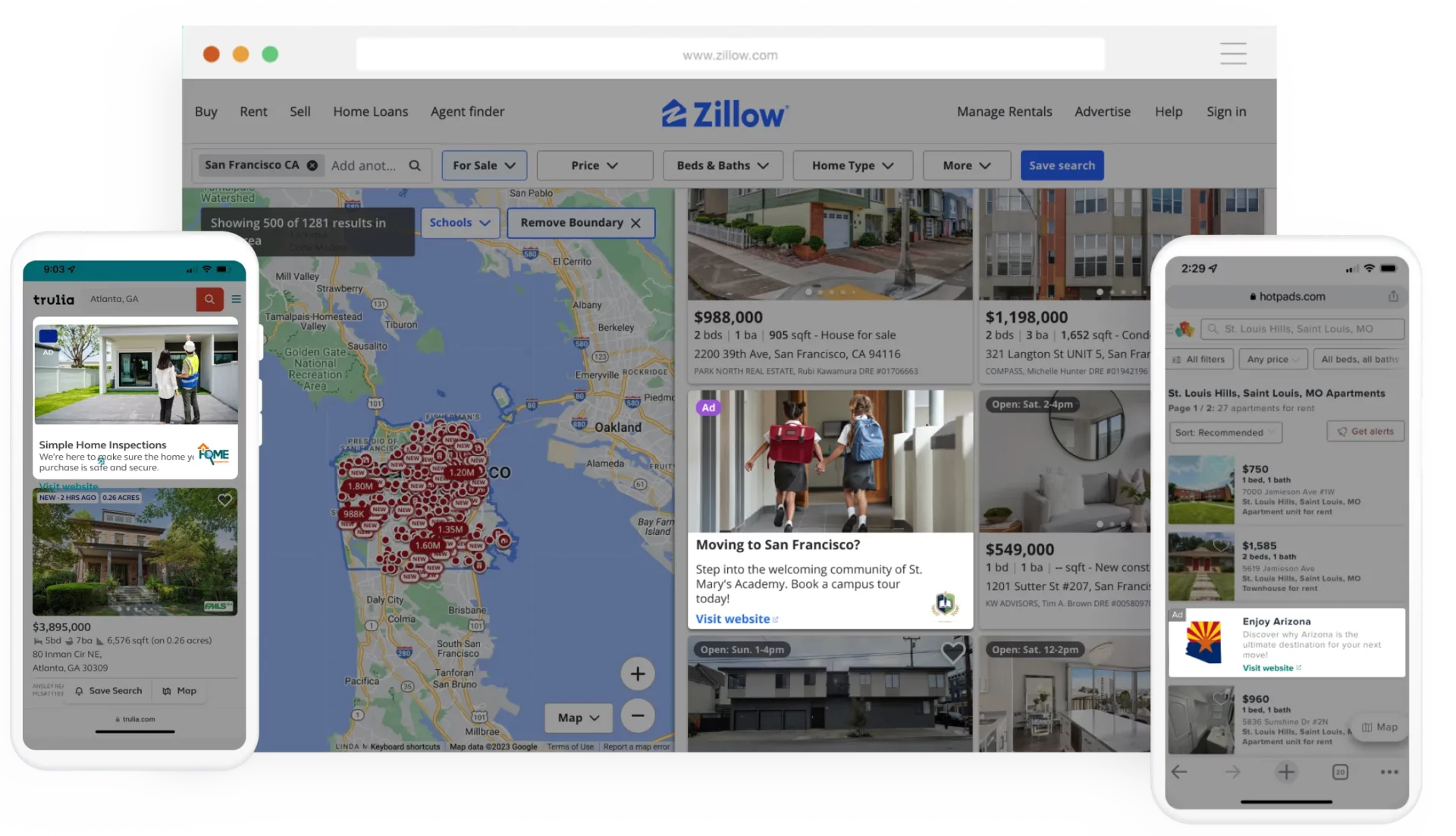The image size is (1456, 836).
Task: Tap Visit website in Enjoy Arizona ad
Action: click(1271, 668)
